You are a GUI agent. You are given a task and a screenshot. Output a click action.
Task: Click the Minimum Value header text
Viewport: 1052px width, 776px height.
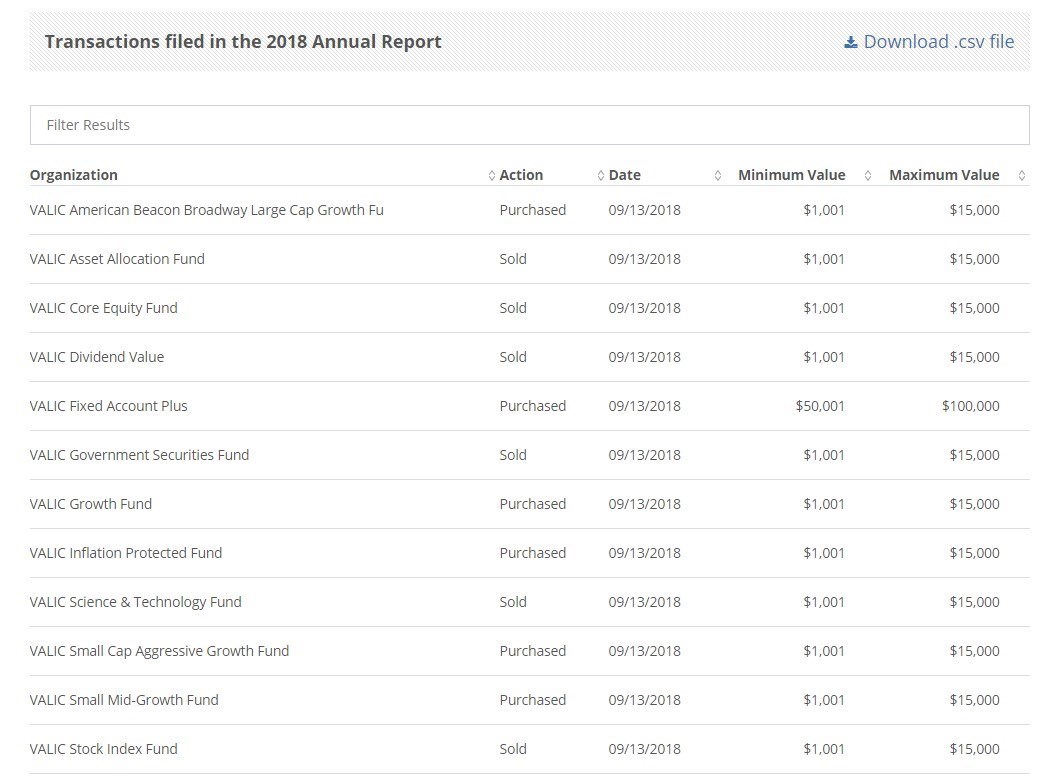(x=791, y=175)
